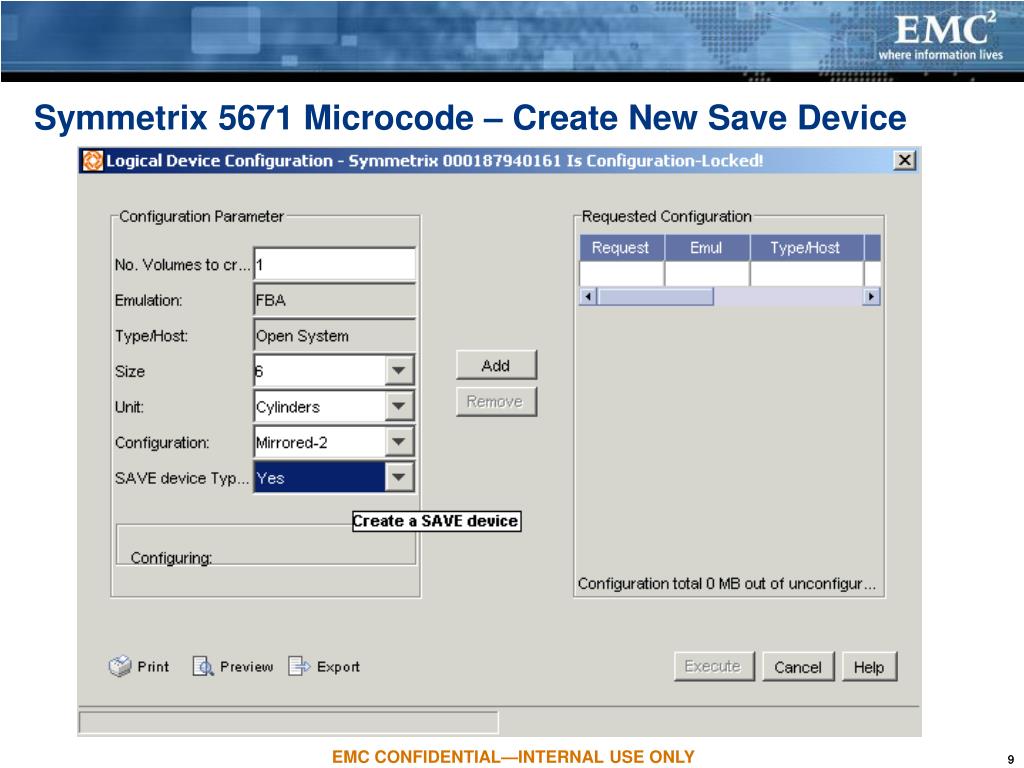Open the Size dropdown arrow
The width and height of the screenshot is (1024, 768).
click(x=398, y=371)
